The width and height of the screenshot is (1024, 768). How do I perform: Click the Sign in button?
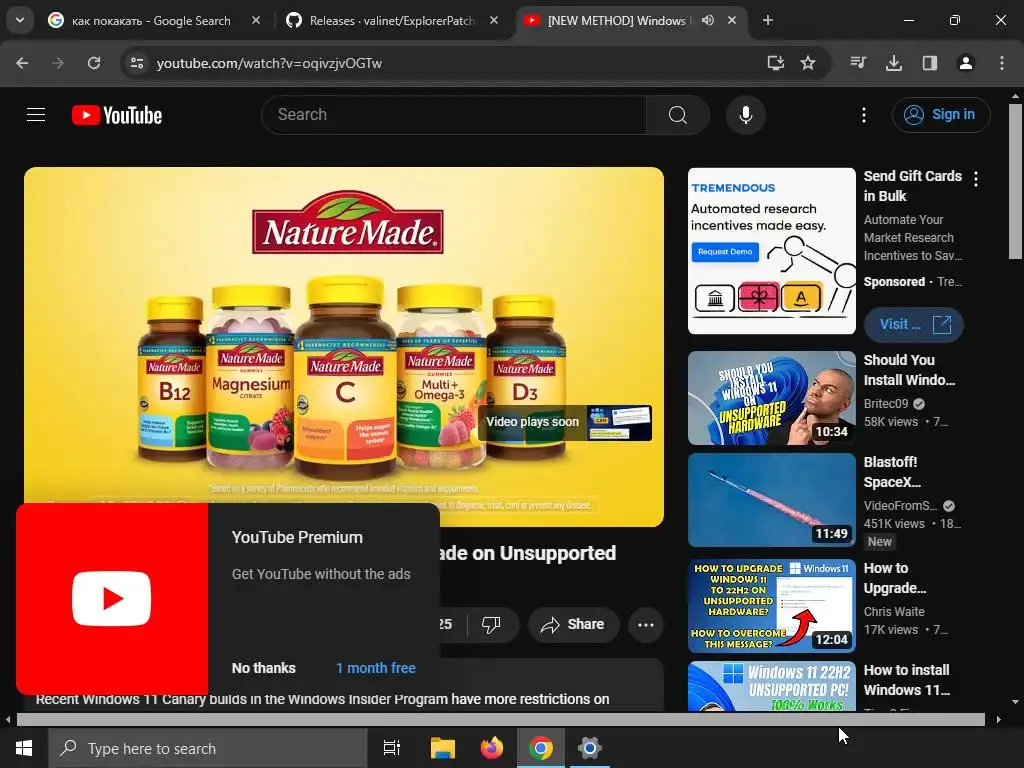pos(940,115)
